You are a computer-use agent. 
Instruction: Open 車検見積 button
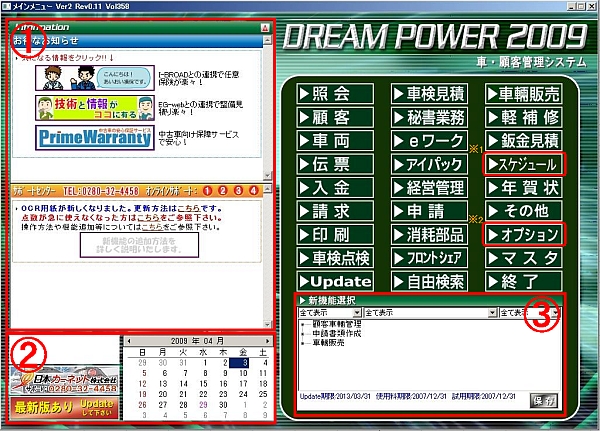click(429, 94)
